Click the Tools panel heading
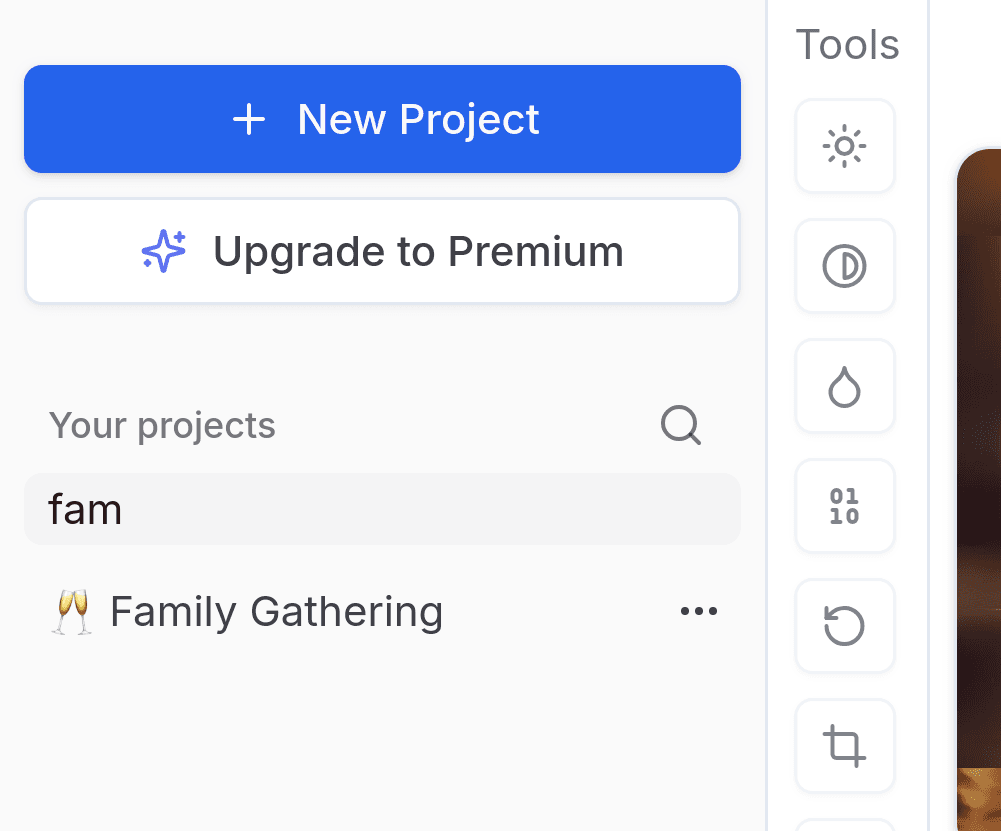The width and height of the screenshot is (1001, 831). click(x=847, y=45)
